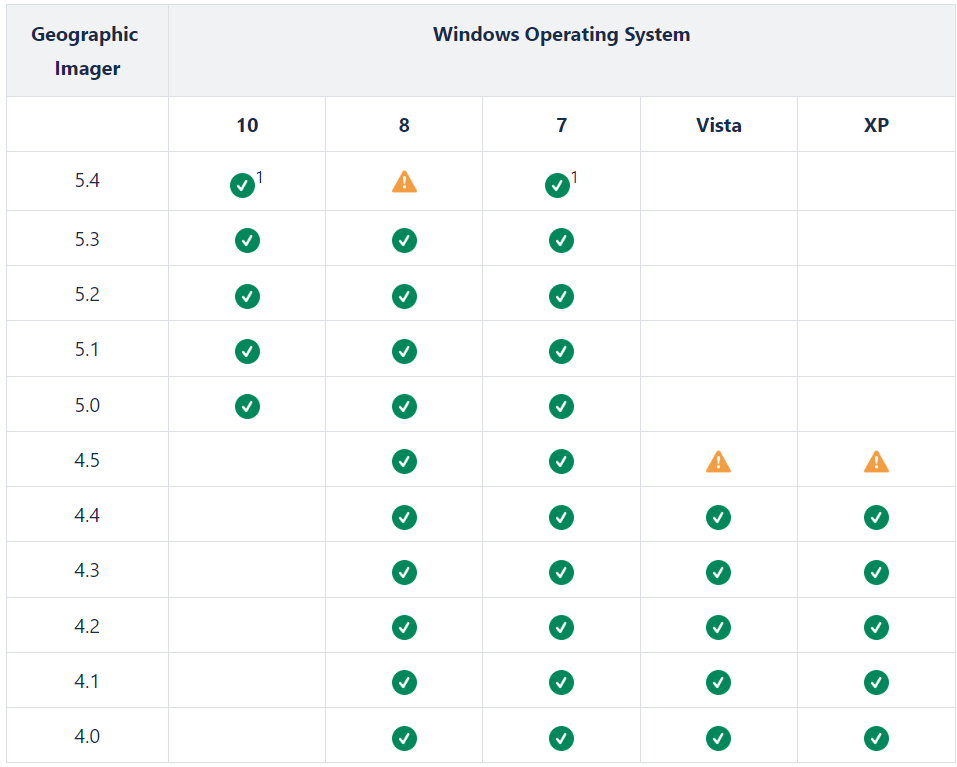This screenshot has width=957, height=767.
Task: Click the 4.0 check under Windows 7
Action: (561, 738)
